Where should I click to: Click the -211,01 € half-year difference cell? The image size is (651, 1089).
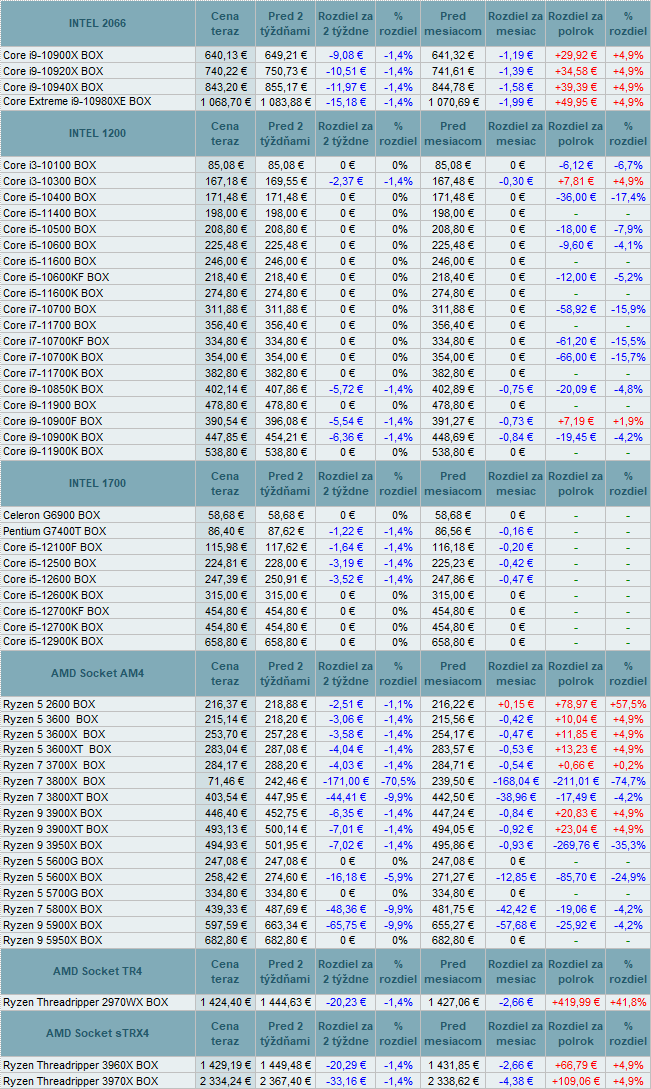[575, 781]
